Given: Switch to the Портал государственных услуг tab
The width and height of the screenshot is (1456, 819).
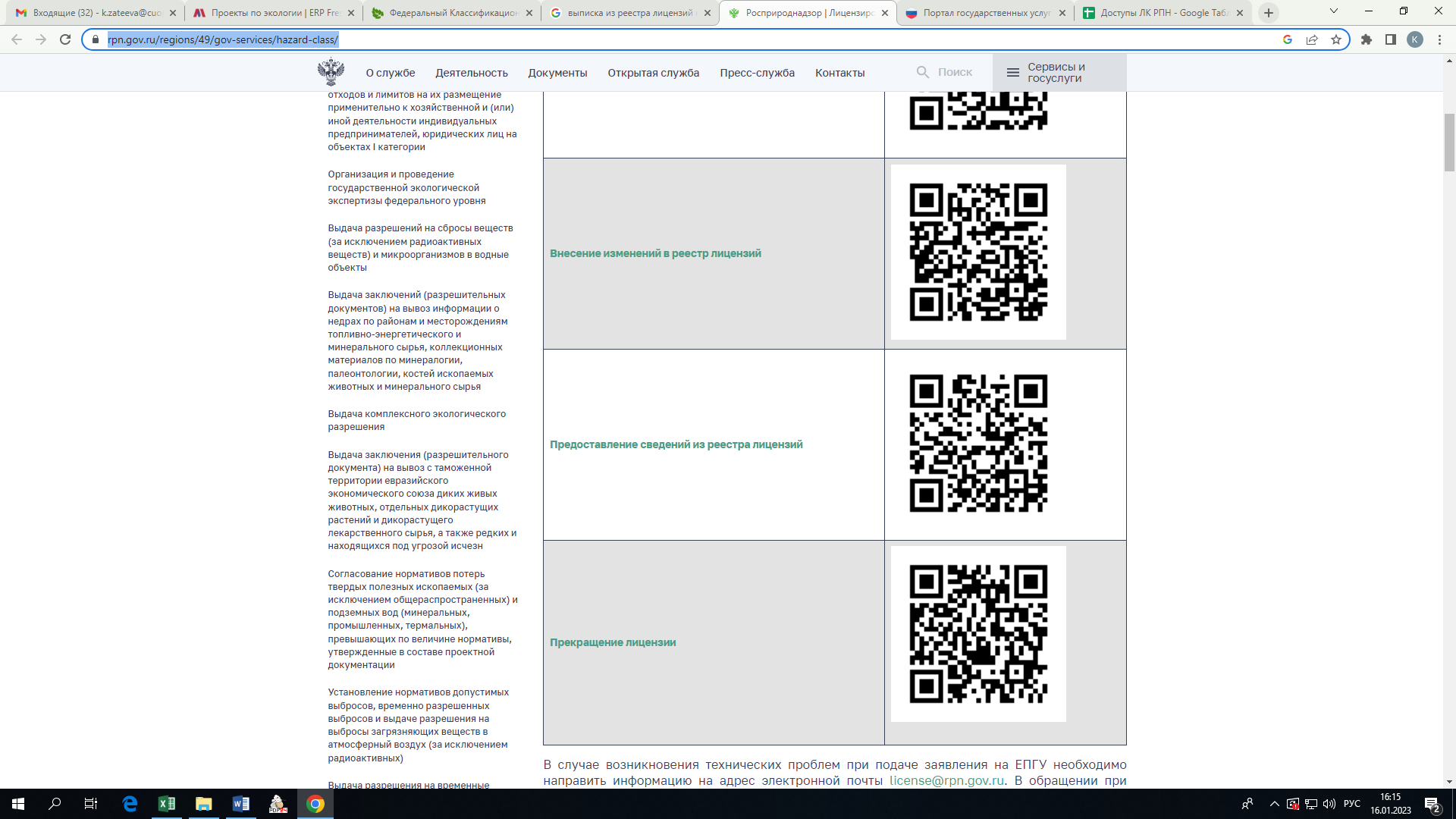Looking at the screenshot, I should coord(985,13).
